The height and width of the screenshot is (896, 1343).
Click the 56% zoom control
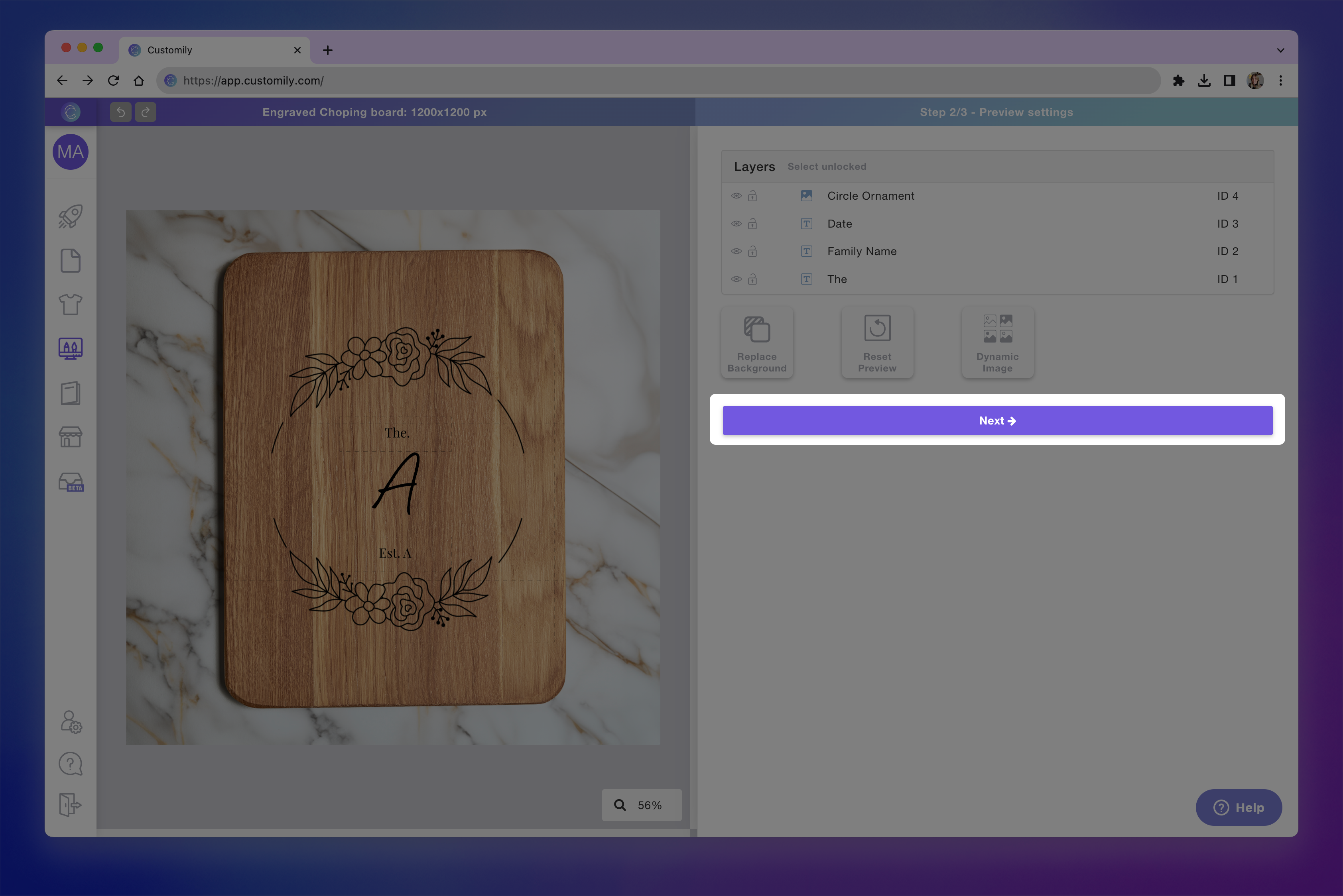click(642, 805)
